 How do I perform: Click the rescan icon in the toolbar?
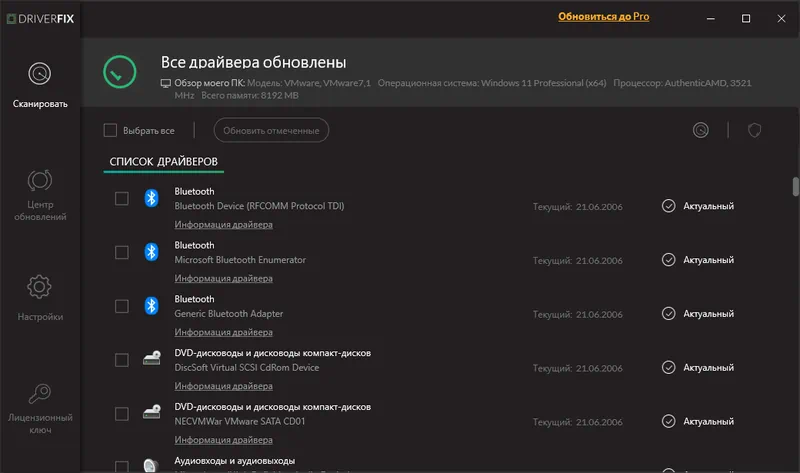[x=701, y=130]
